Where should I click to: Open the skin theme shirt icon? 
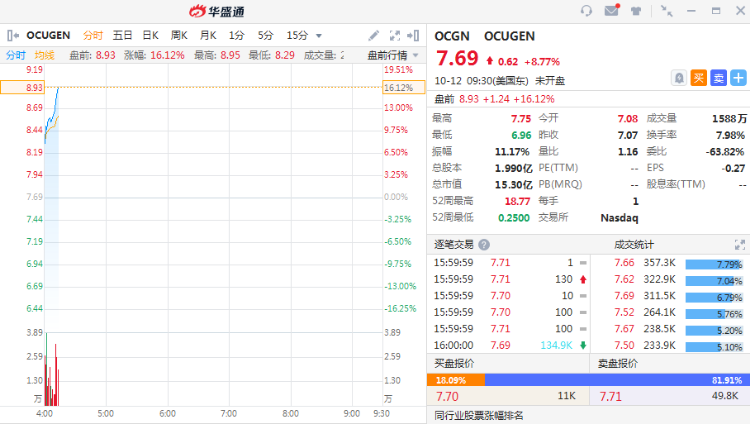(x=636, y=11)
